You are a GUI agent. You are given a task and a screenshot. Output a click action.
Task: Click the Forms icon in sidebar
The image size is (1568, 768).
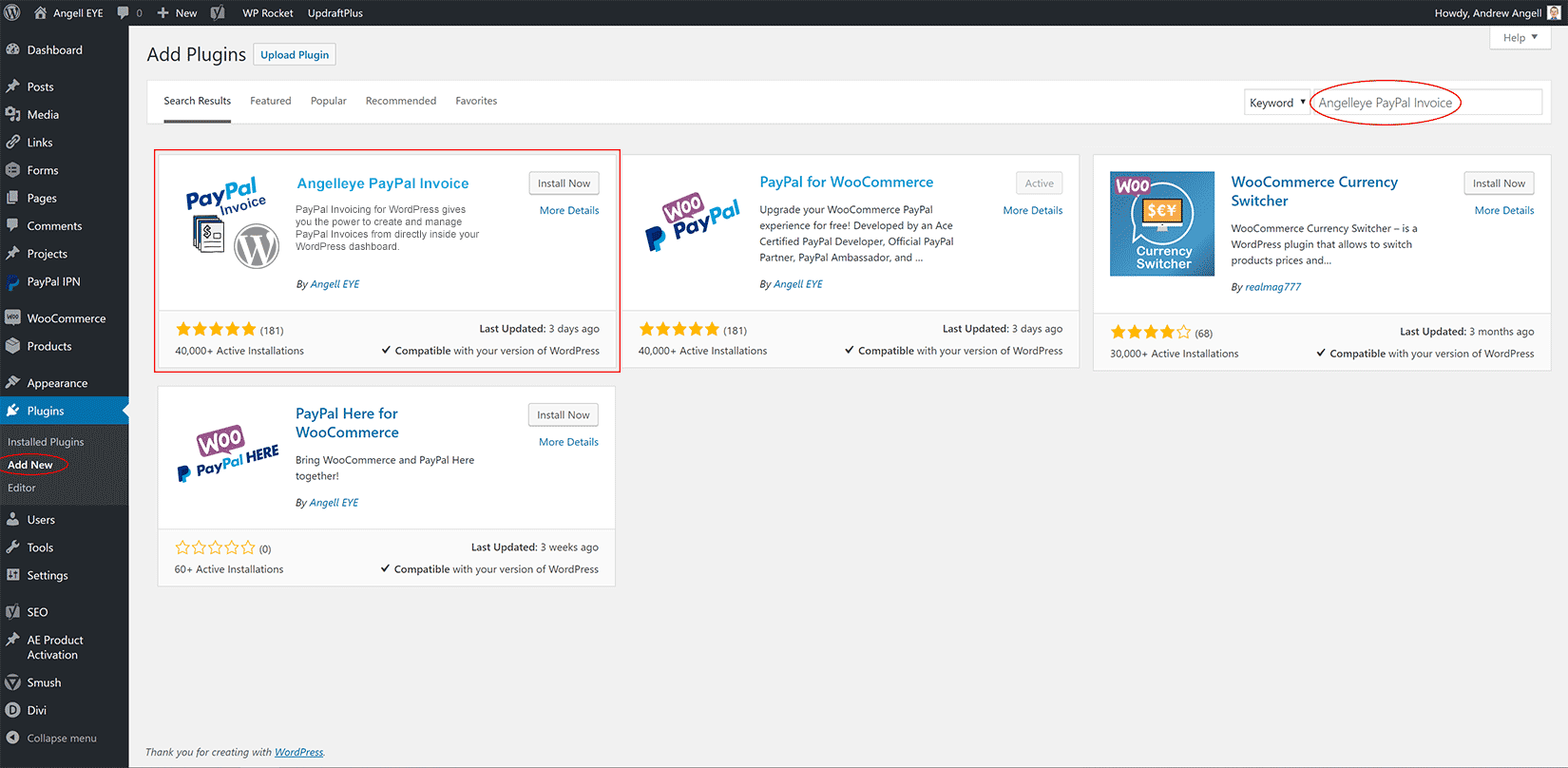coord(12,170)
